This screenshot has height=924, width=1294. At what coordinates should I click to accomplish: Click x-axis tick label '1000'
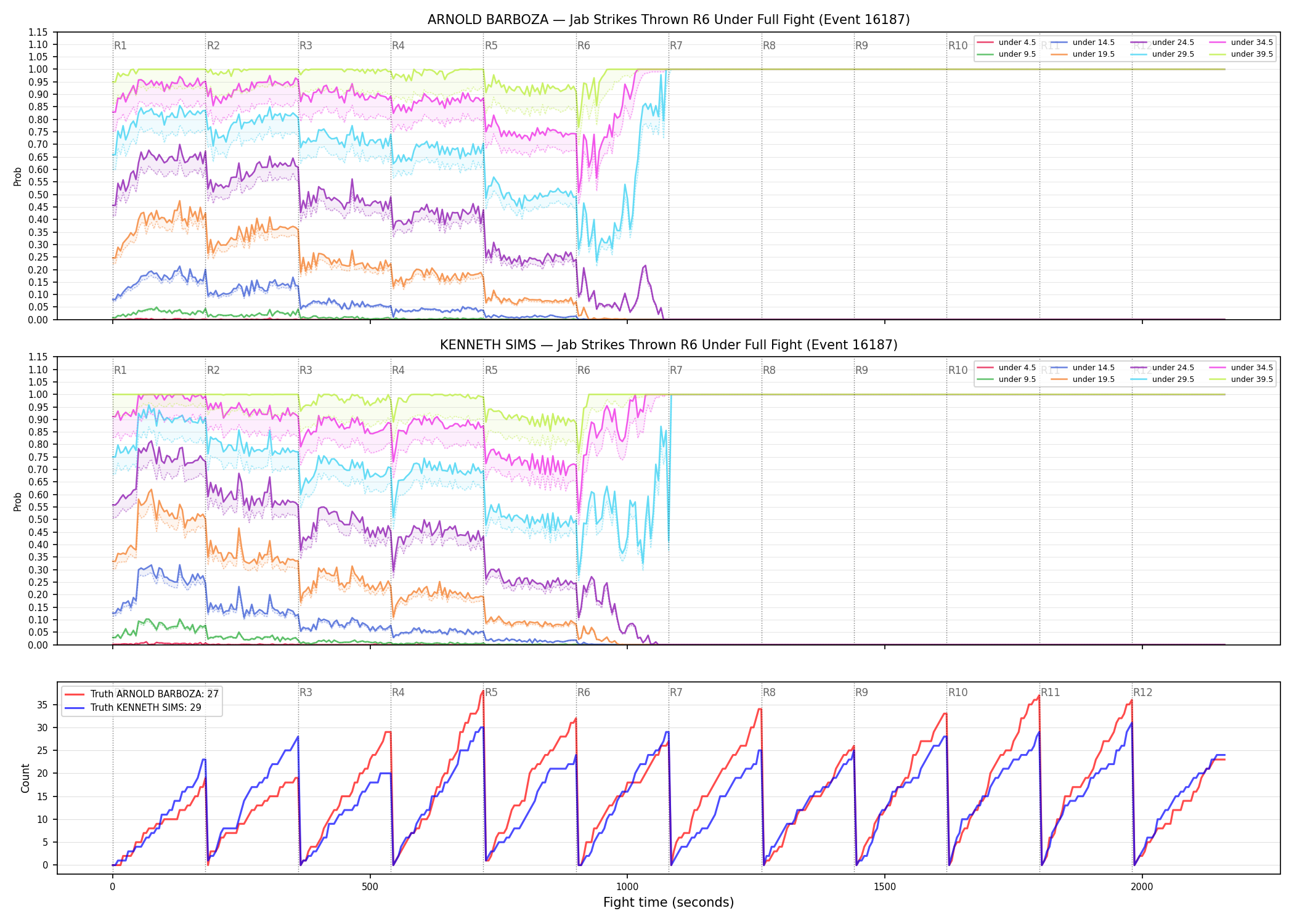(627, 887)
